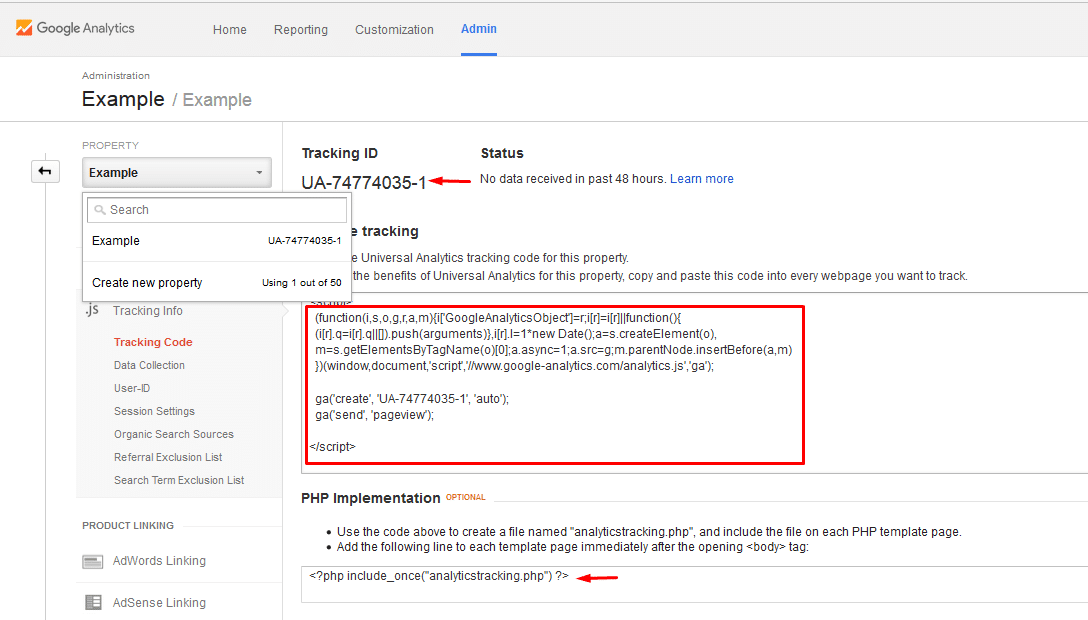Open the Home tab
Viewport: 1088px width, 620px height.
pos(230,30)
